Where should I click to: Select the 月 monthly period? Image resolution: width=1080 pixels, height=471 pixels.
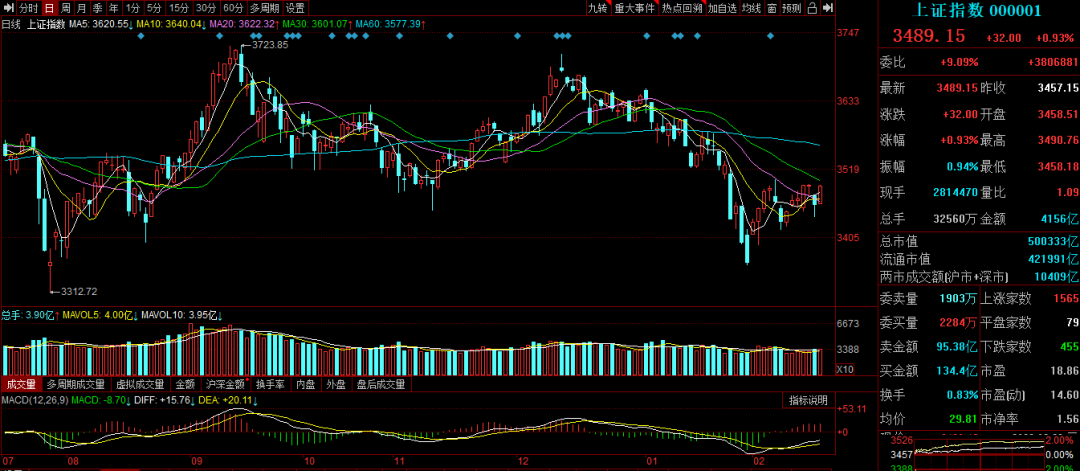click(x=81, y=8)
